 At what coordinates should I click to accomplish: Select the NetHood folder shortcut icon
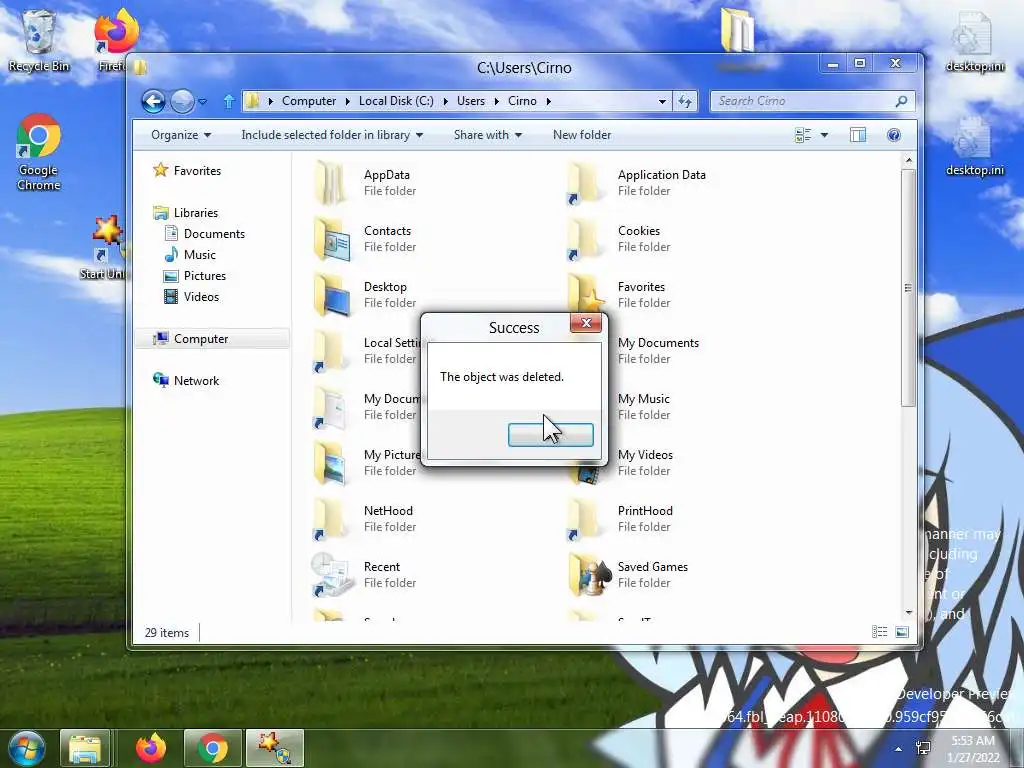[x=330, y=519]
